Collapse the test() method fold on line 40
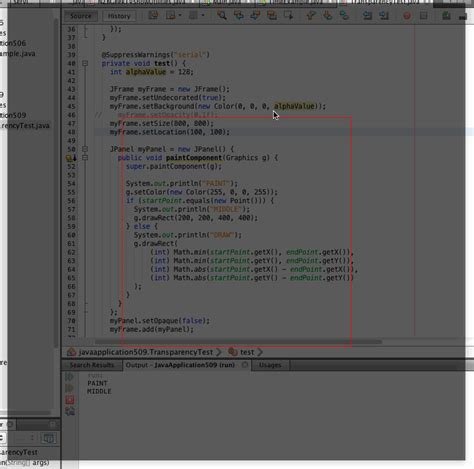Screen dimensions: 474x469 click(85, 63)
